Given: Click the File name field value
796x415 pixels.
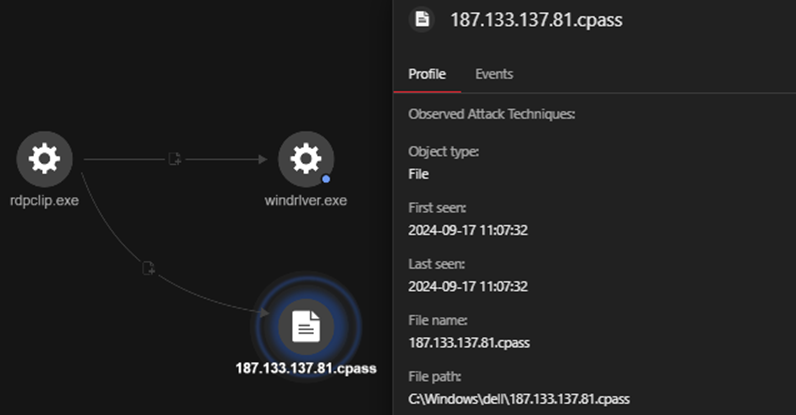Looking at the screenshot, I should 469,342.
